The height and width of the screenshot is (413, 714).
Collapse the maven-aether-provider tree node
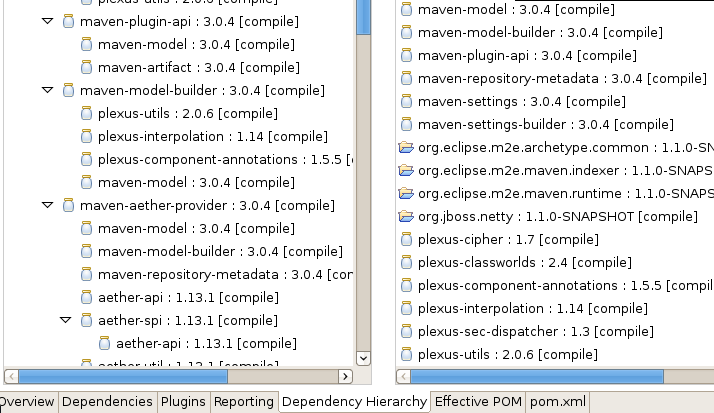47,205
